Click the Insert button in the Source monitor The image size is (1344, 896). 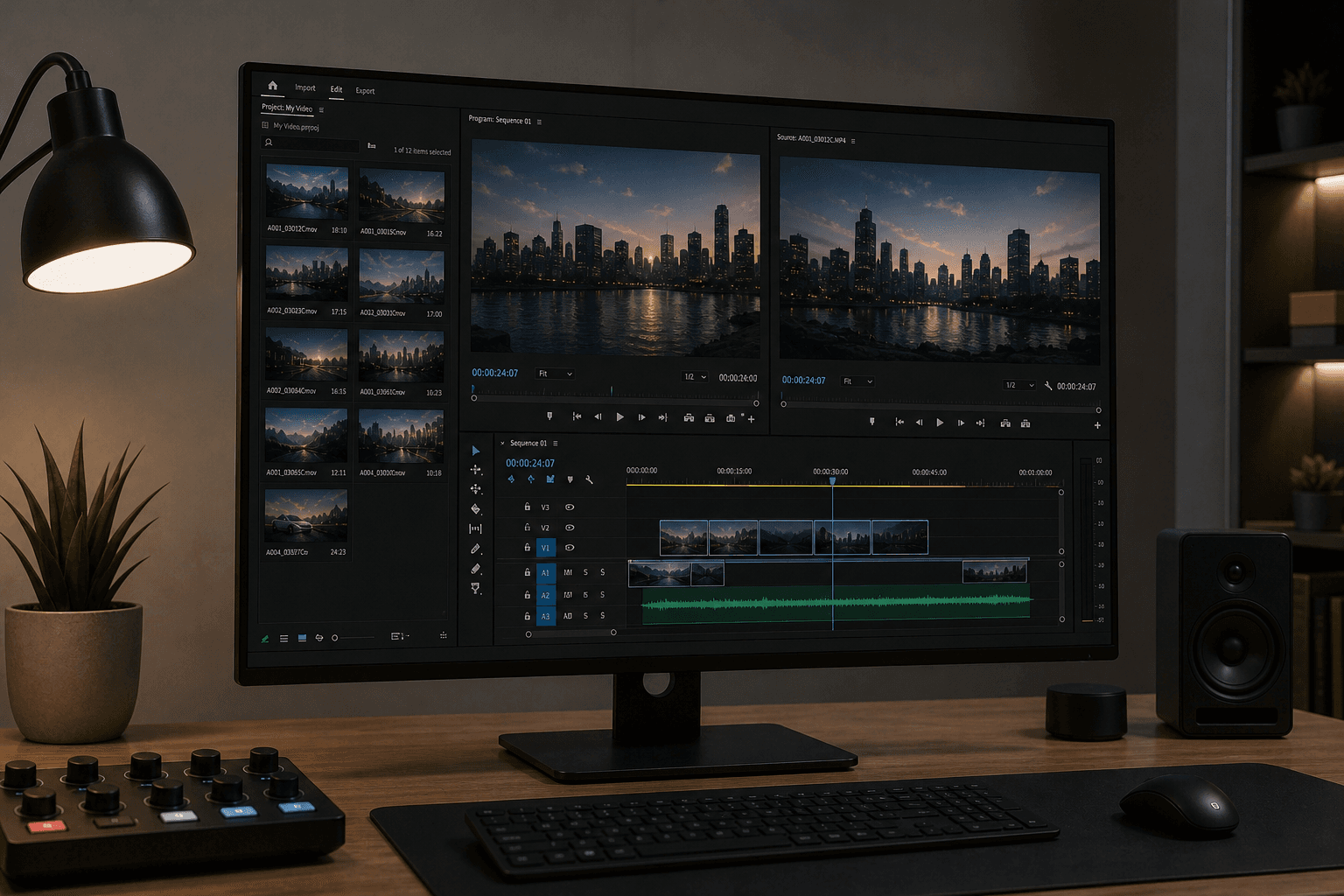click(1005, 423)
